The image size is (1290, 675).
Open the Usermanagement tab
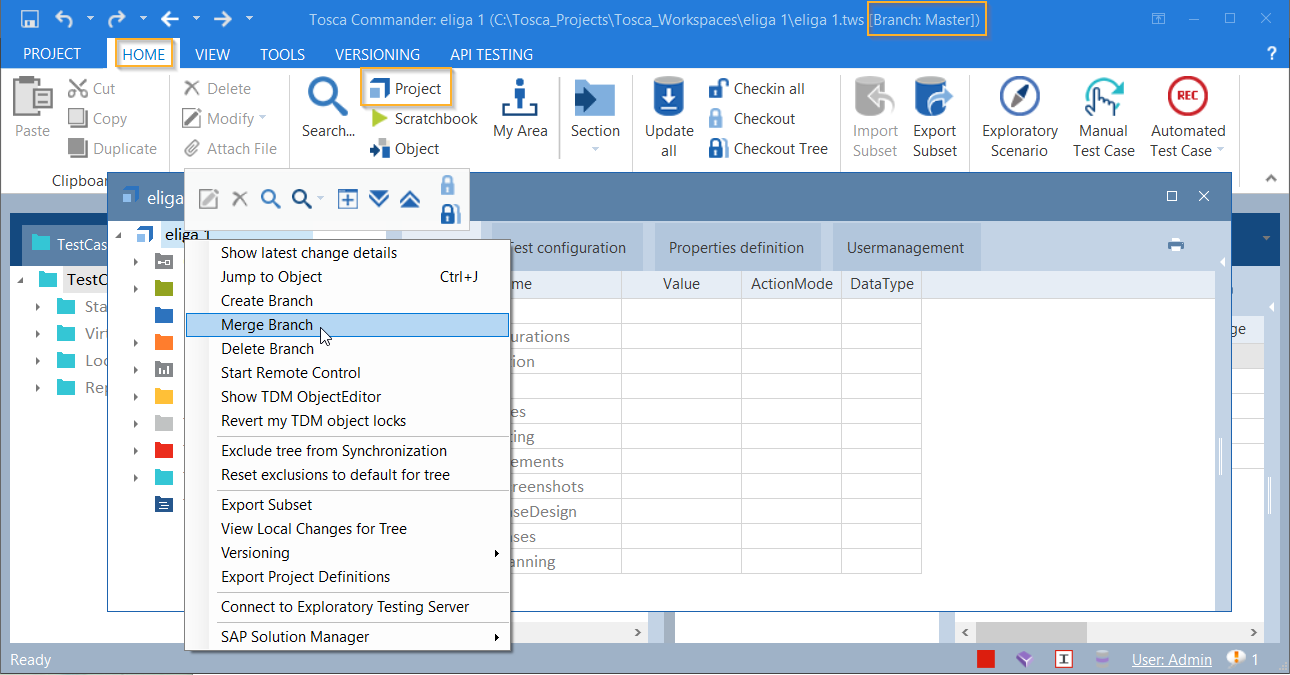905,248
